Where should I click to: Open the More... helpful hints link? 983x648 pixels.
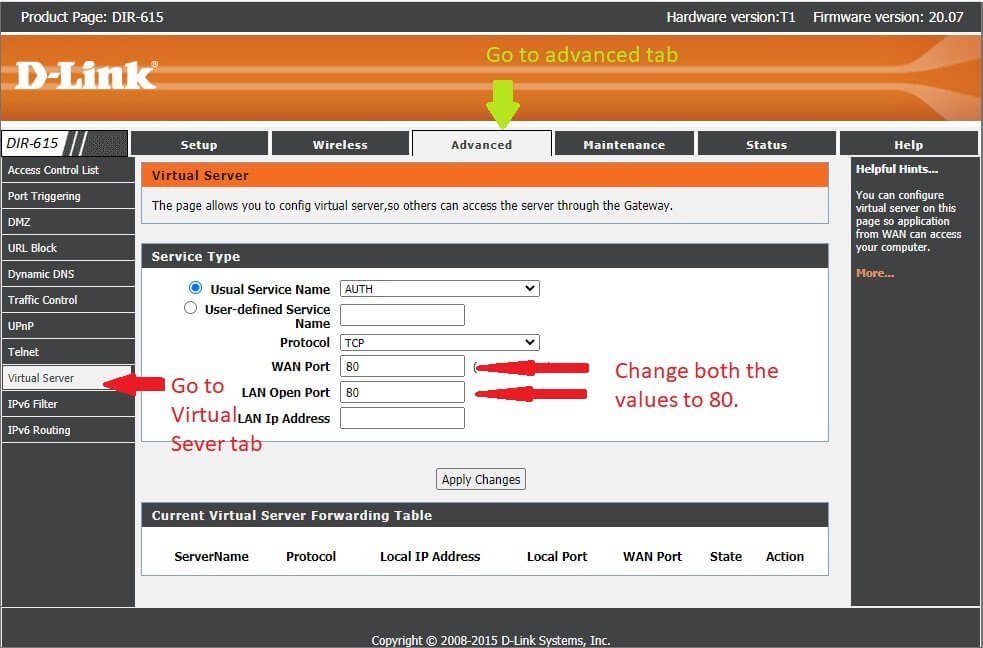point(875,273)
